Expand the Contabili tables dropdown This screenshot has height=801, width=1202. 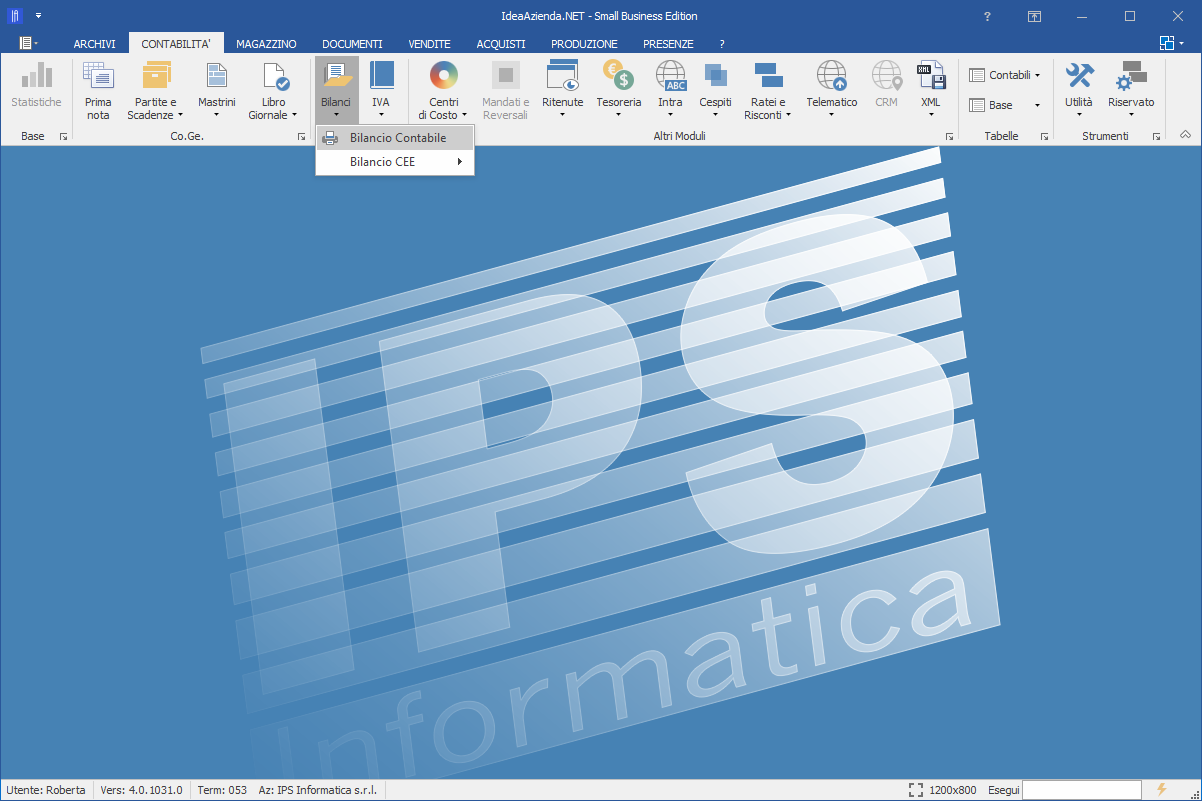click(1005, 75)
